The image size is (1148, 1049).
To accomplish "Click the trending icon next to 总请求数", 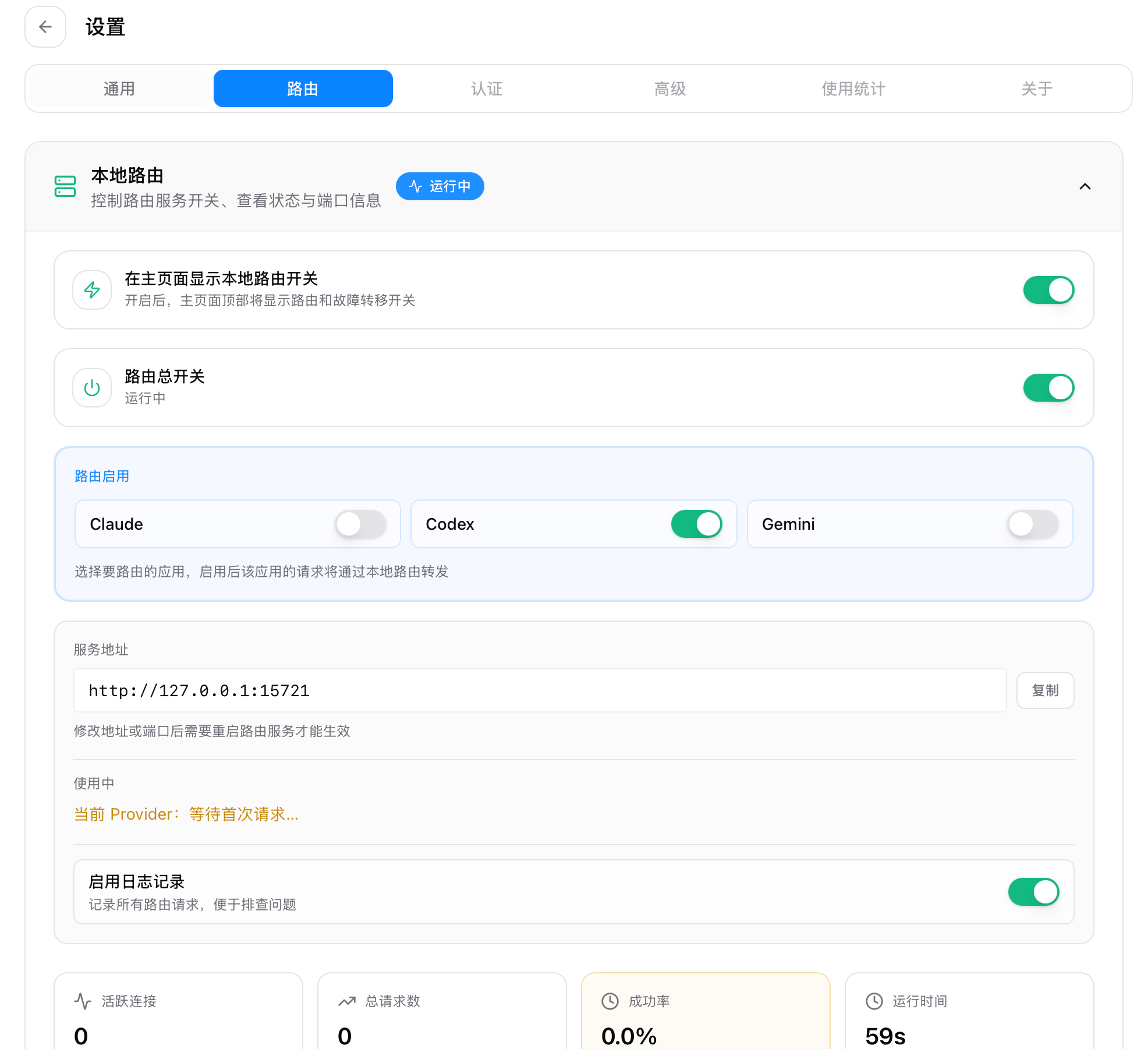I will (347, 1001).
